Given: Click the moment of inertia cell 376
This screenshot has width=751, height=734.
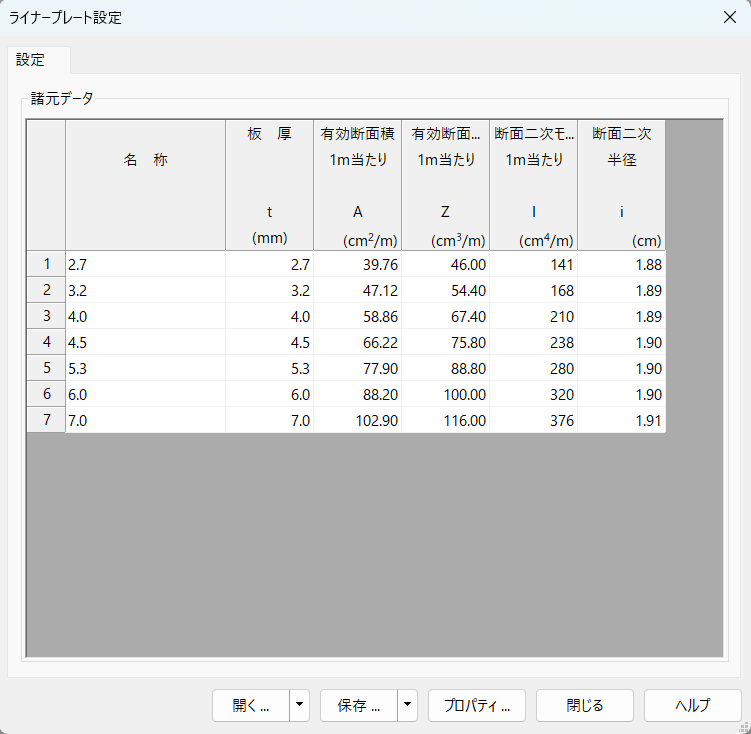Looking at the screenshot, I should [x=533, y=420].
